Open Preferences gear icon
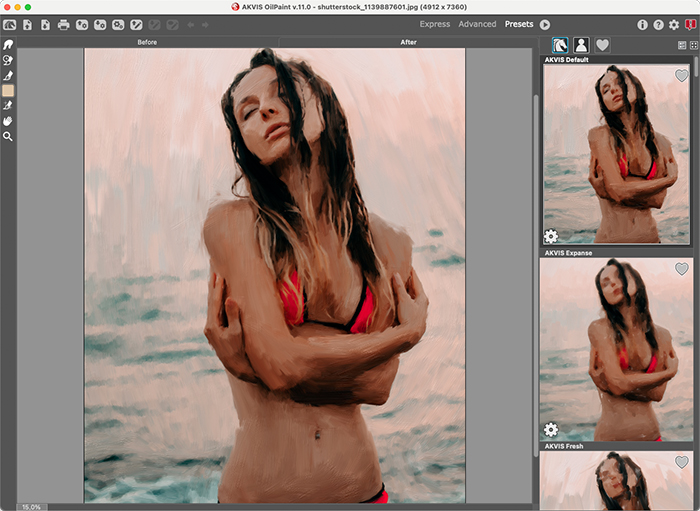700x511 pixels. [x=674, y=25]
